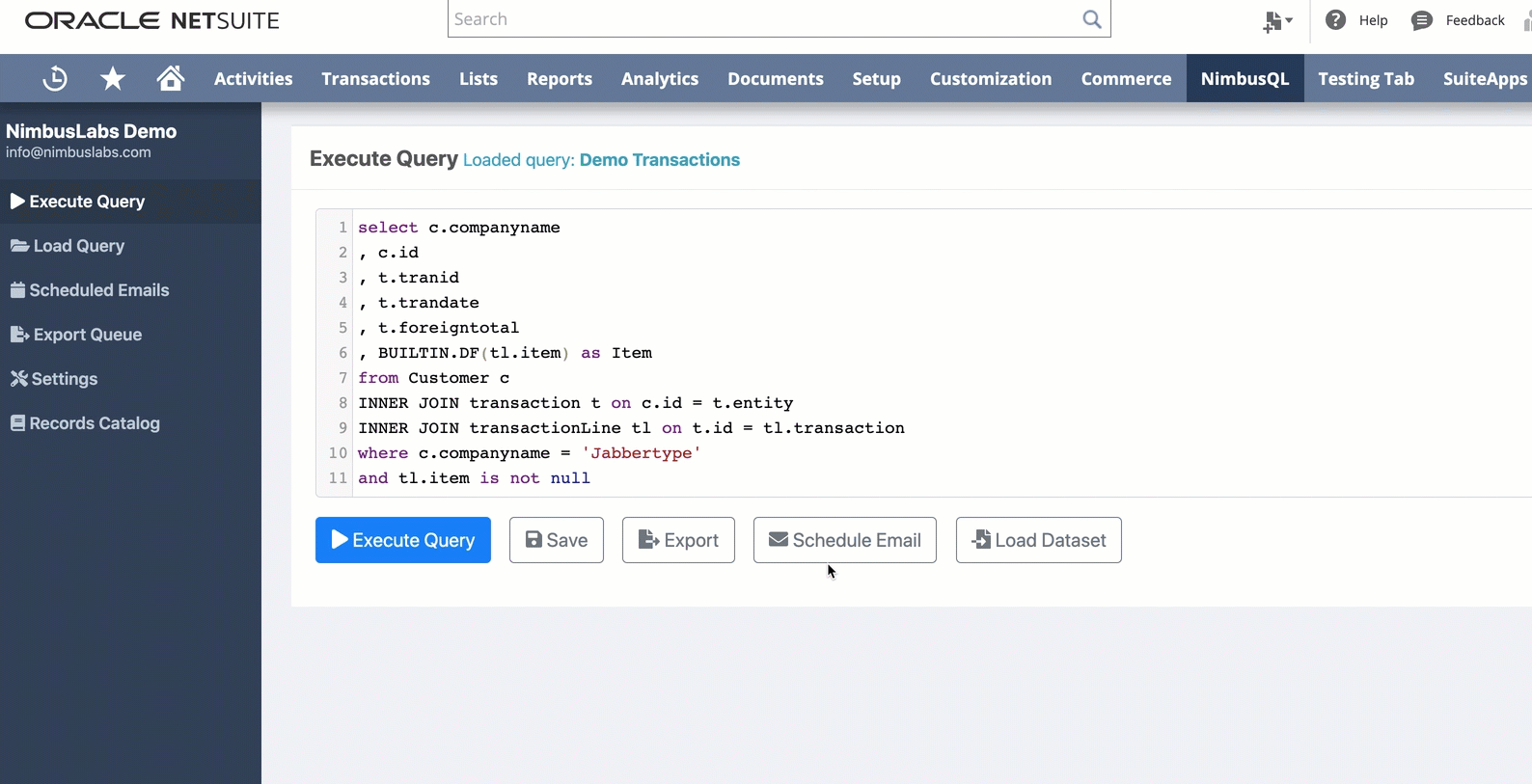Image resolution: width=1532 pixels, height=784 pixels.
Task: Open Export Queue in the sidebar
Action: click(x=130, y=335)
